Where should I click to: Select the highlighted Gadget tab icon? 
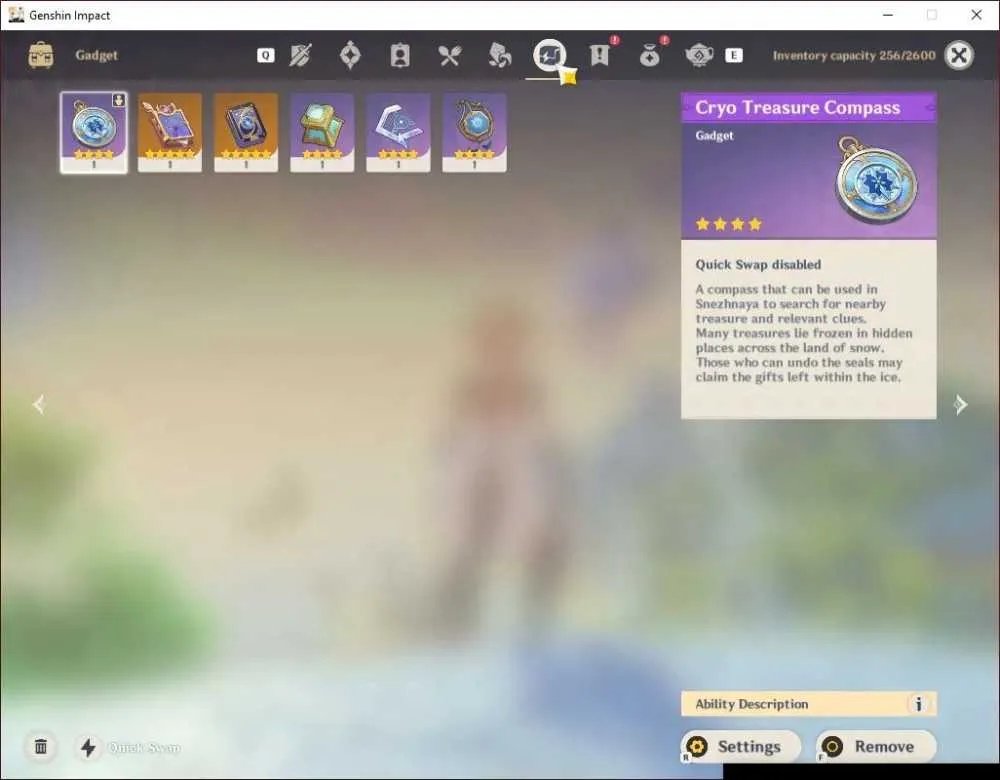[x=549, y=55]
